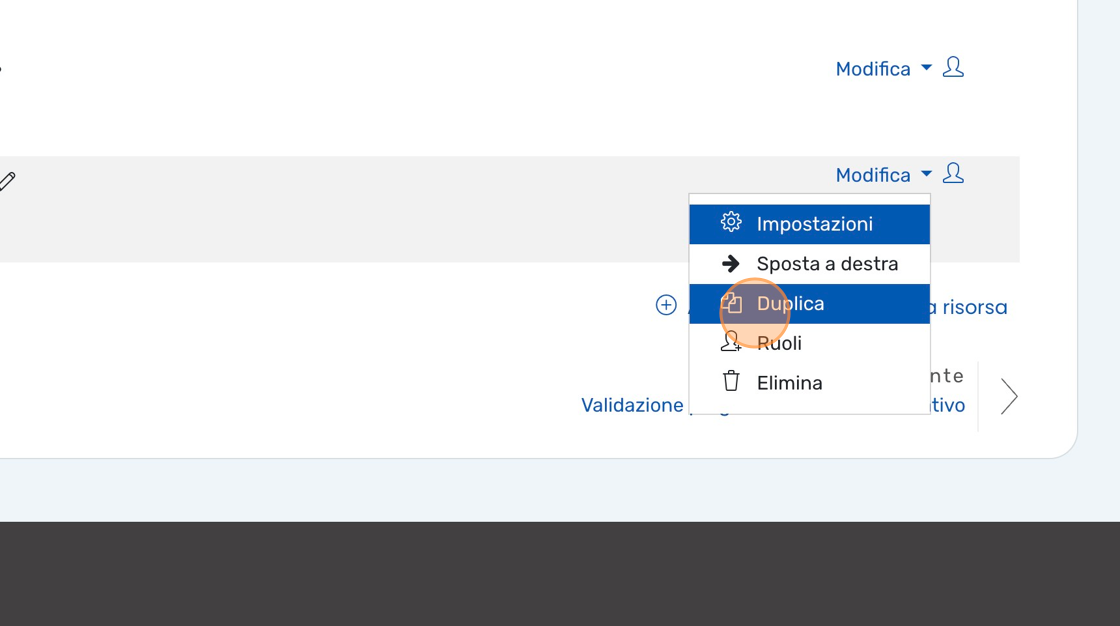Choose Elimina from the menu
This screenshot has width=1120, height=626.
click(809, 383)
